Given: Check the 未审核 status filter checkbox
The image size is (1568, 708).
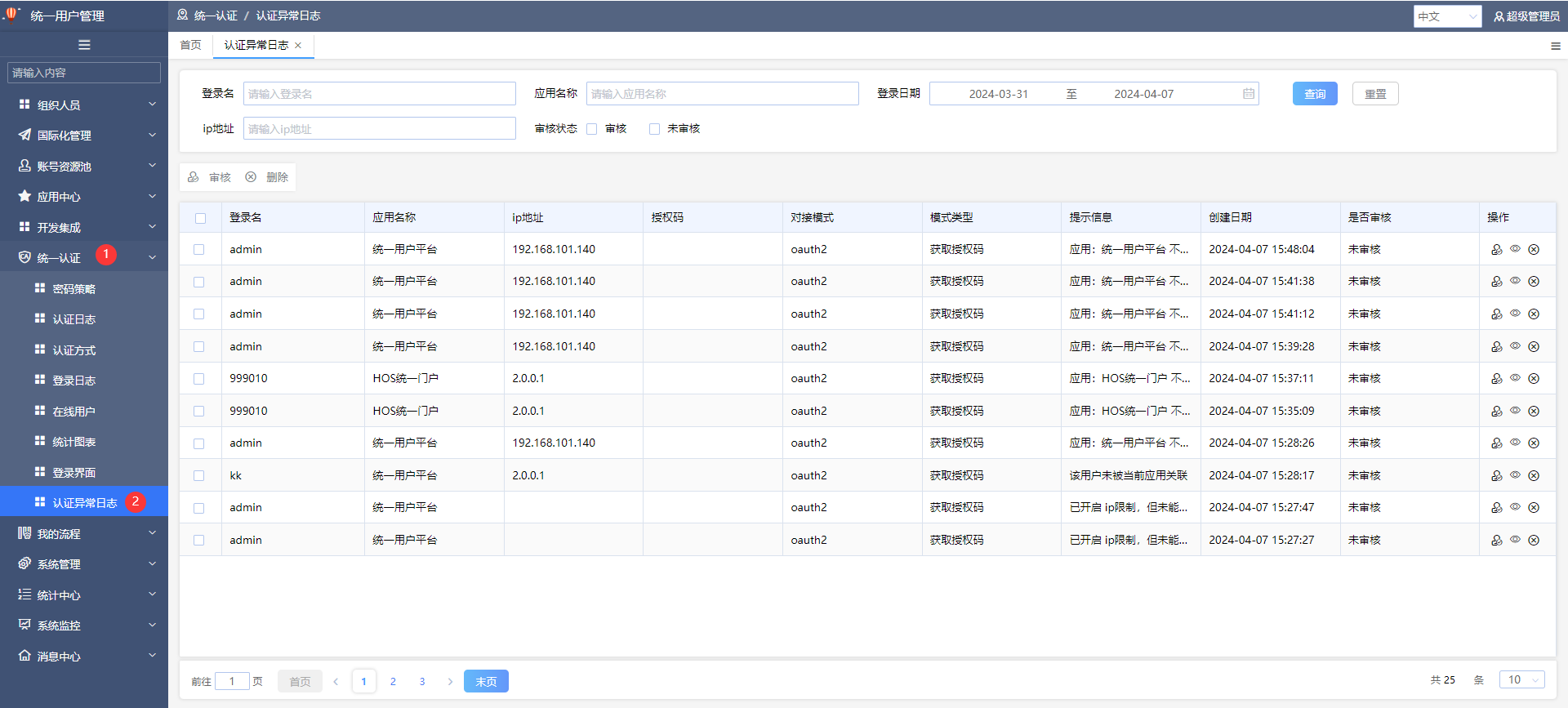Looking at the screenshot, I should (x=654, y=129).
